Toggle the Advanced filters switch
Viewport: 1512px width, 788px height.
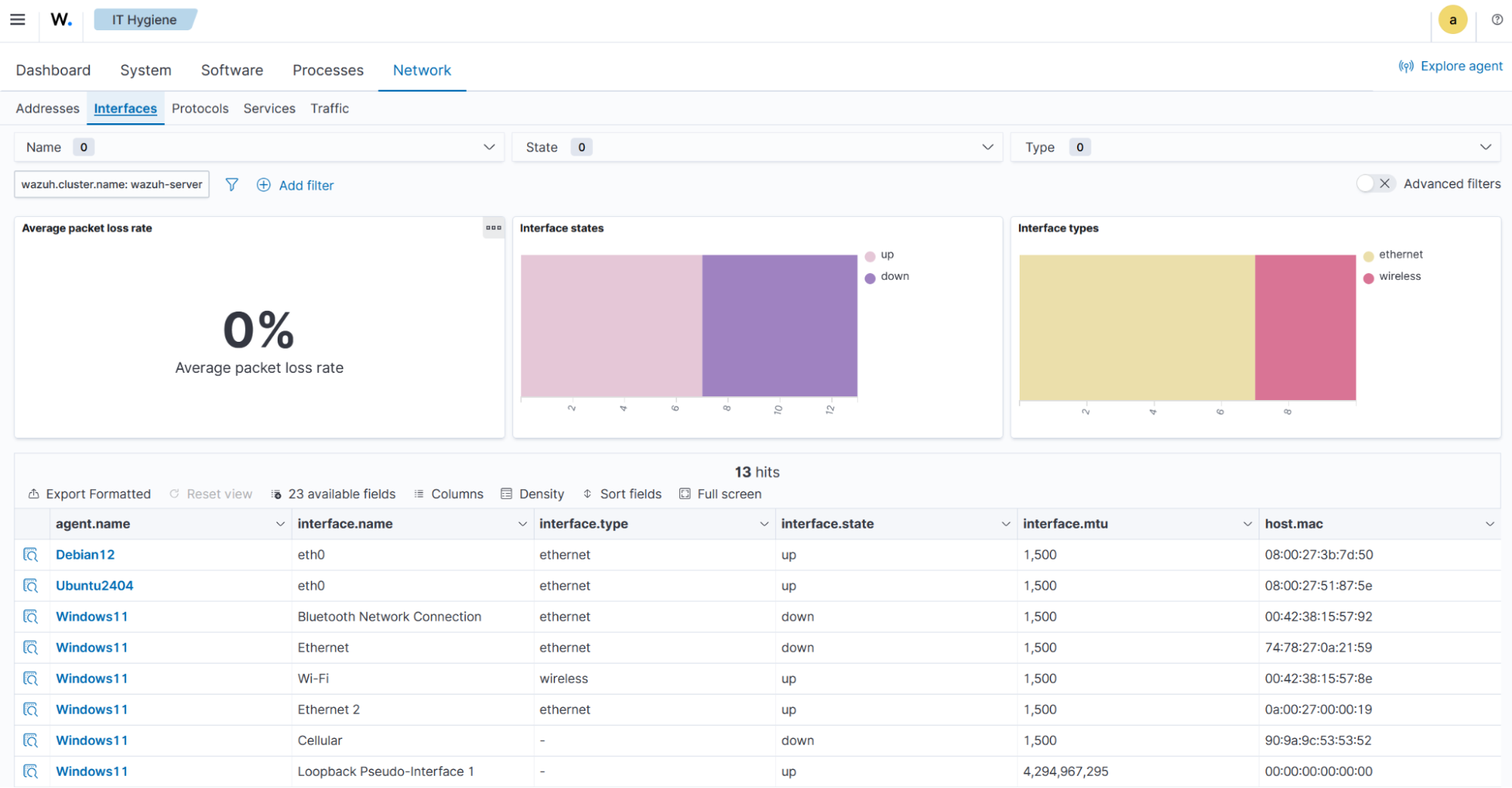pos(1375,184)
